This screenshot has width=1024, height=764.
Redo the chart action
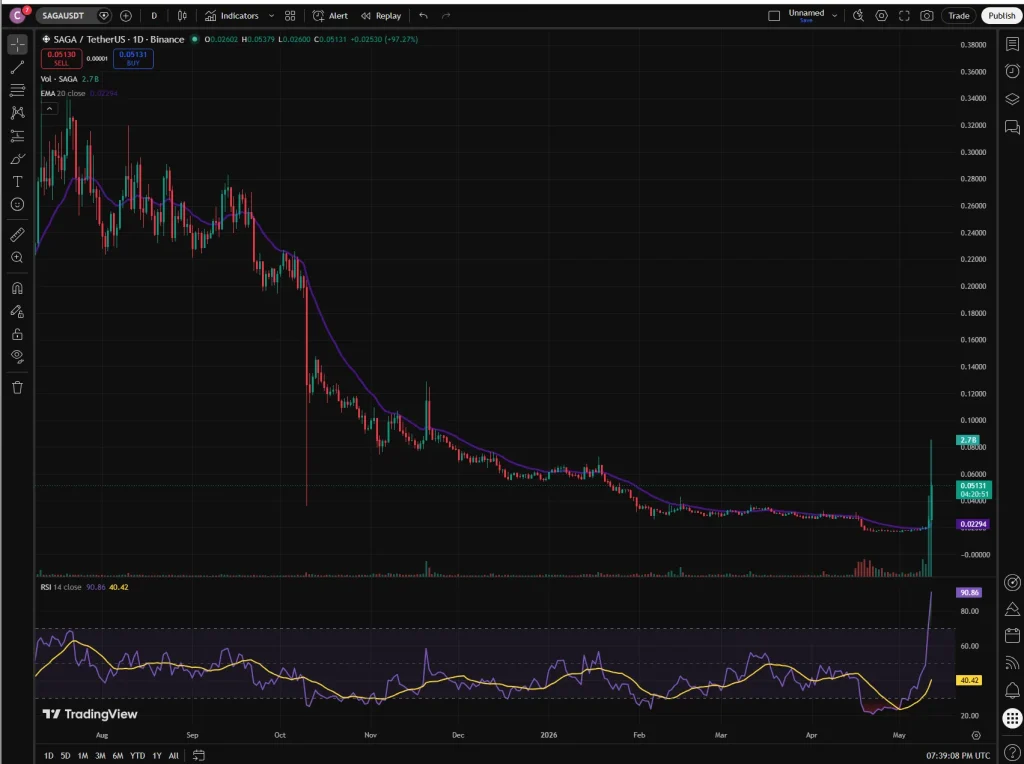[446, 16]
